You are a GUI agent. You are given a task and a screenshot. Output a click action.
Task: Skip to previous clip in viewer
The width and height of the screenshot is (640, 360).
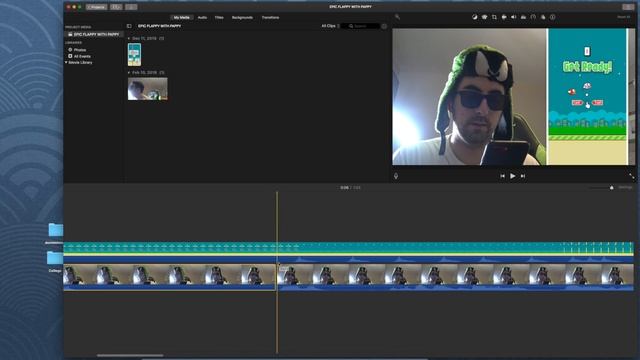[502, 176]
